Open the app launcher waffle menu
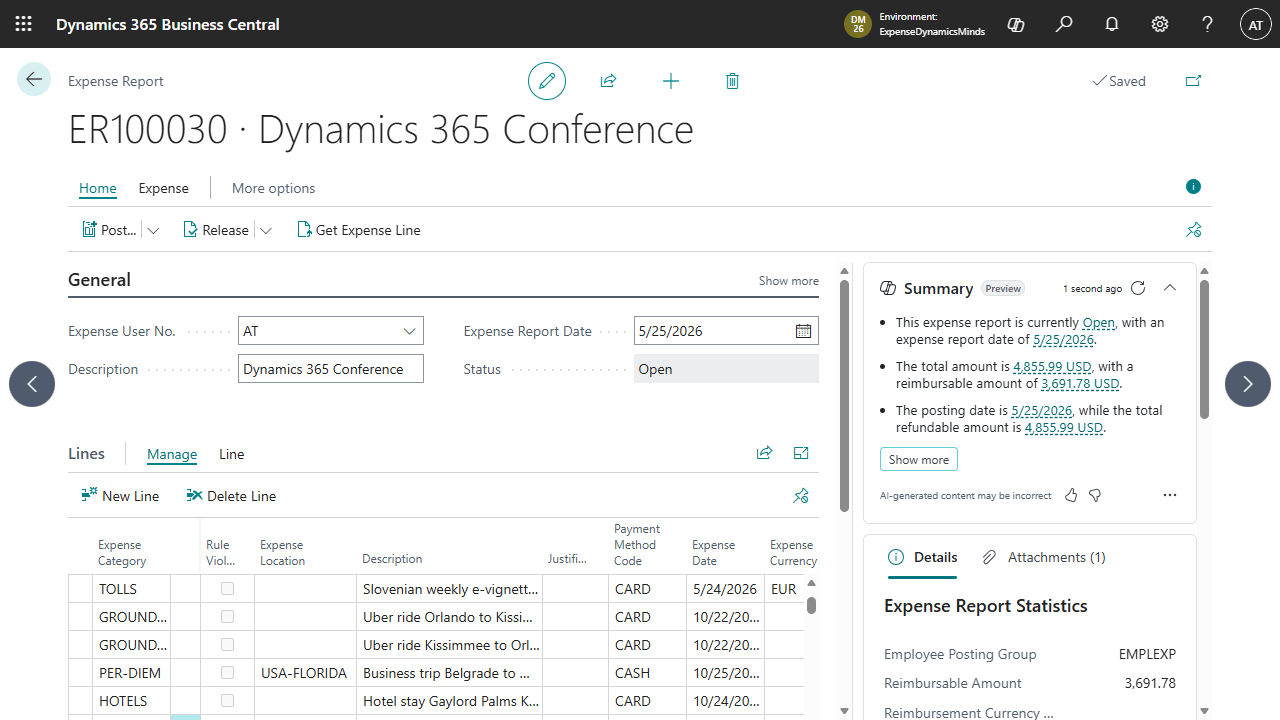This screenshot has height=720, width=1280. 24,24
